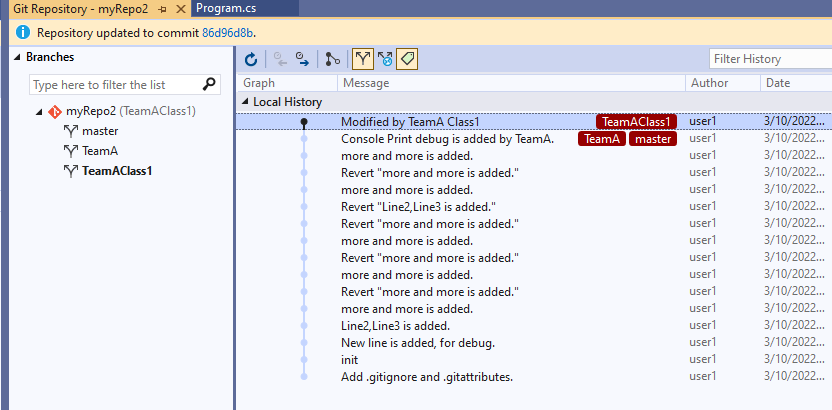Open commit link 86d96d8b
The image size is (832, 410).
pyautogui.click(x=228, y=33)
